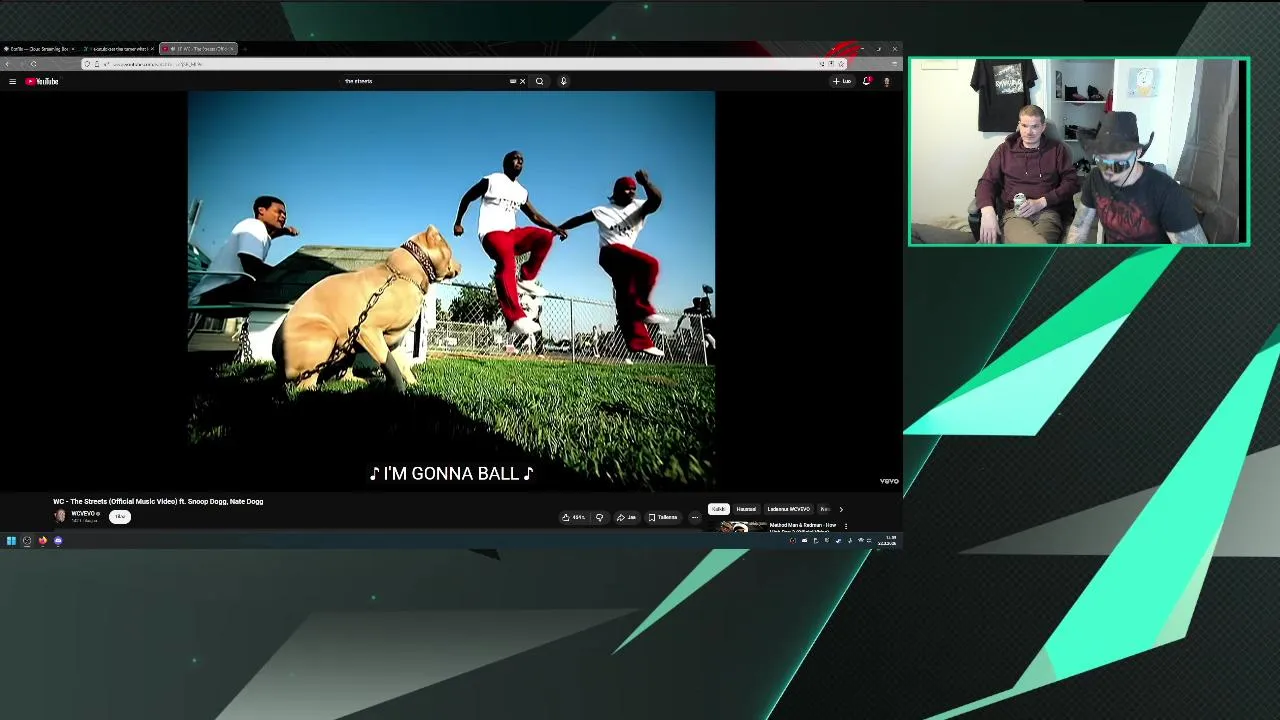
Task: Switch to the first browser tab
Action: click(x=38, y=48)
